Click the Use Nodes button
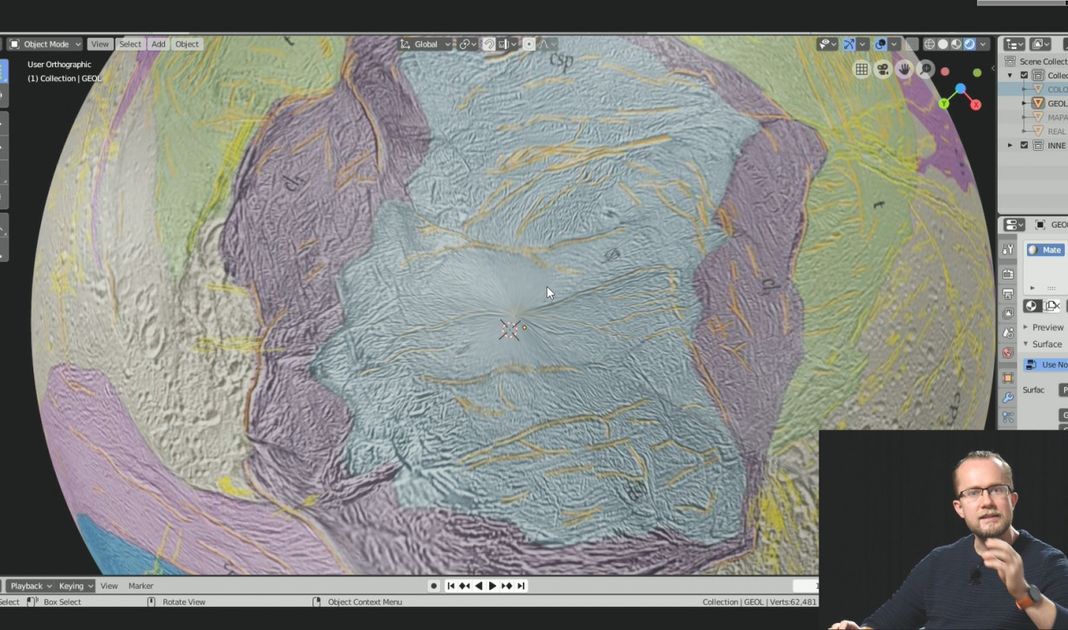 coord(1048,365)
